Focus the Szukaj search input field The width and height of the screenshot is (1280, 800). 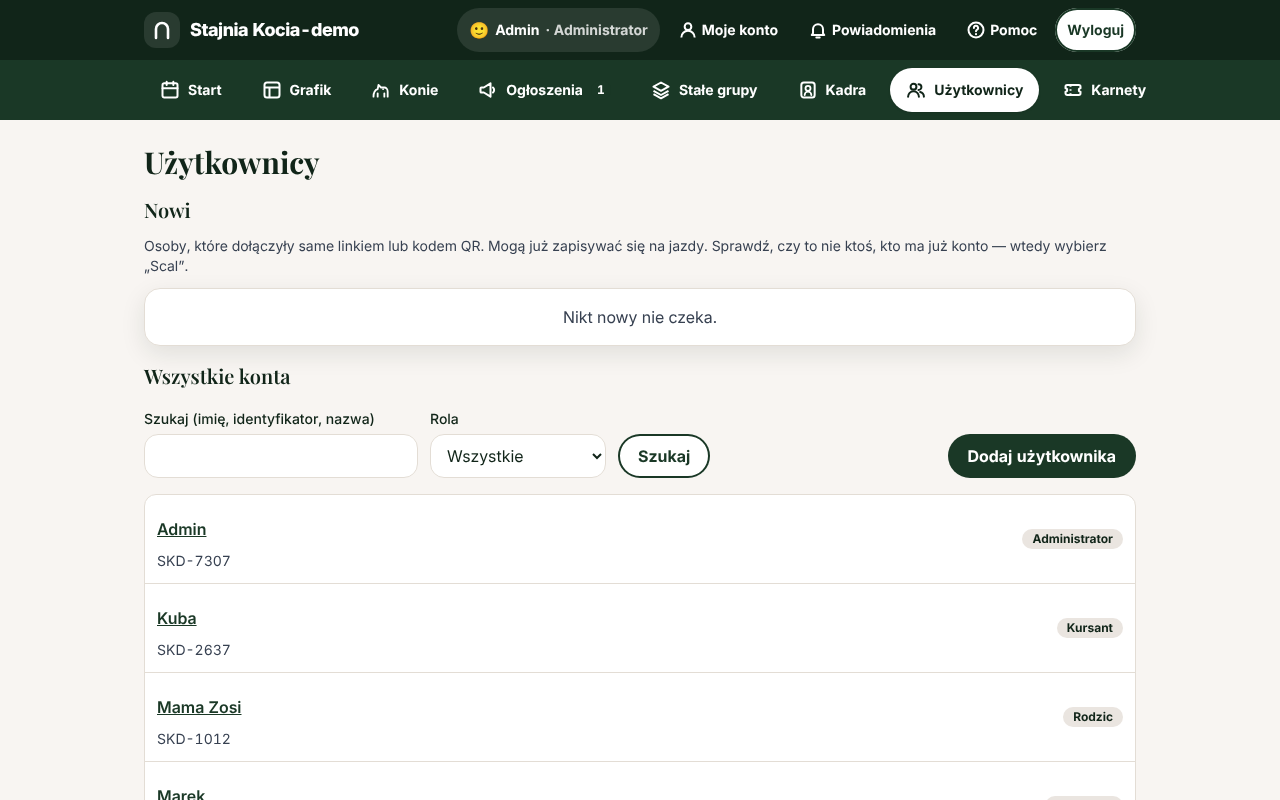[281, 456]
